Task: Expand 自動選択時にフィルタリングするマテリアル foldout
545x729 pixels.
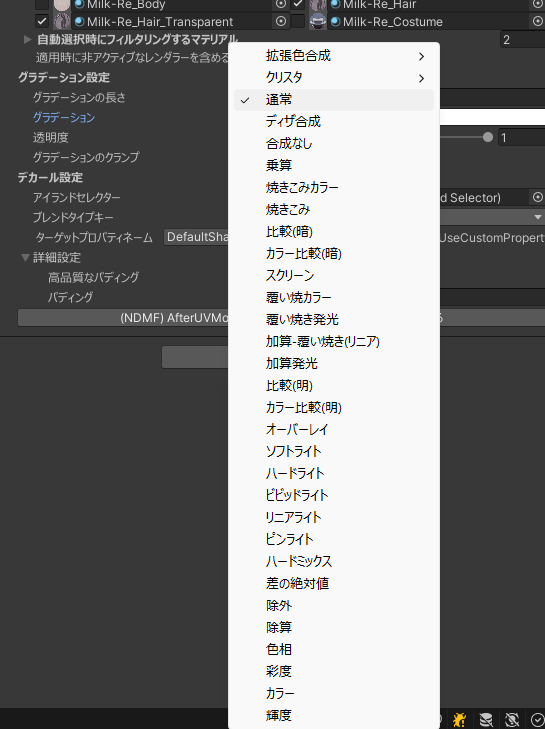Action: click(27, 40)
